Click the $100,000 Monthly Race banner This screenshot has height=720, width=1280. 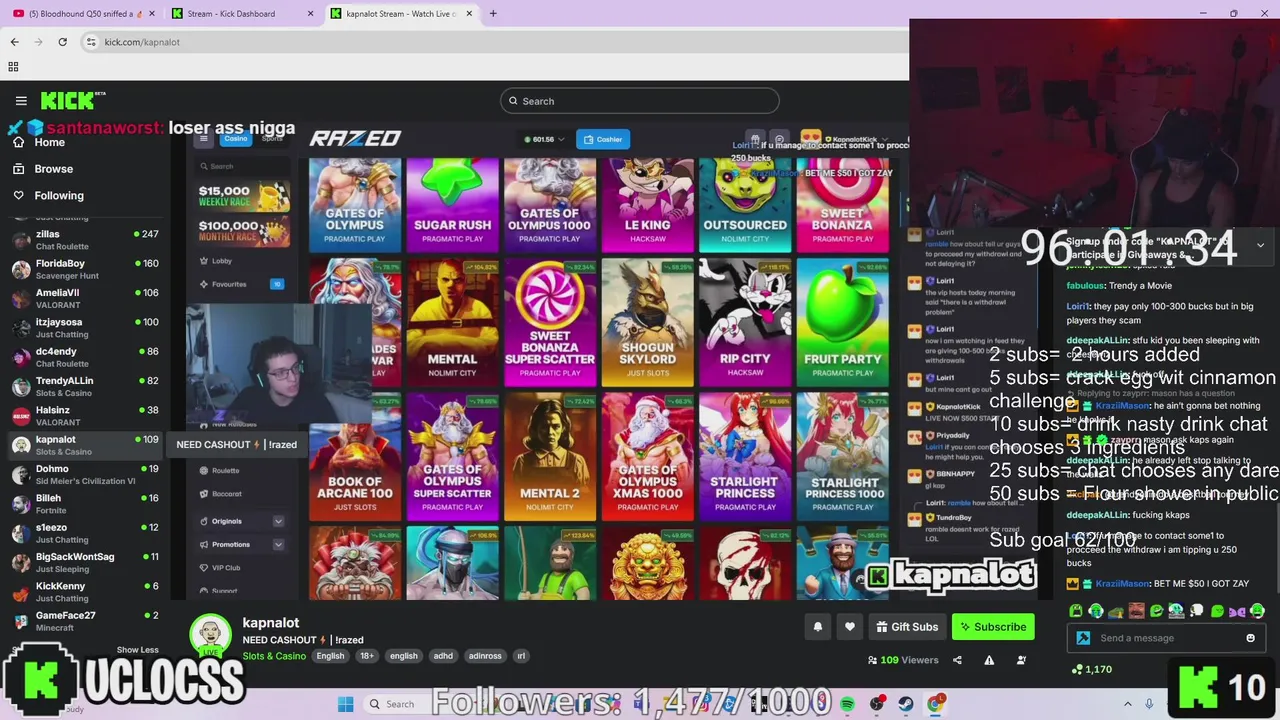click(x=244, y=231)
